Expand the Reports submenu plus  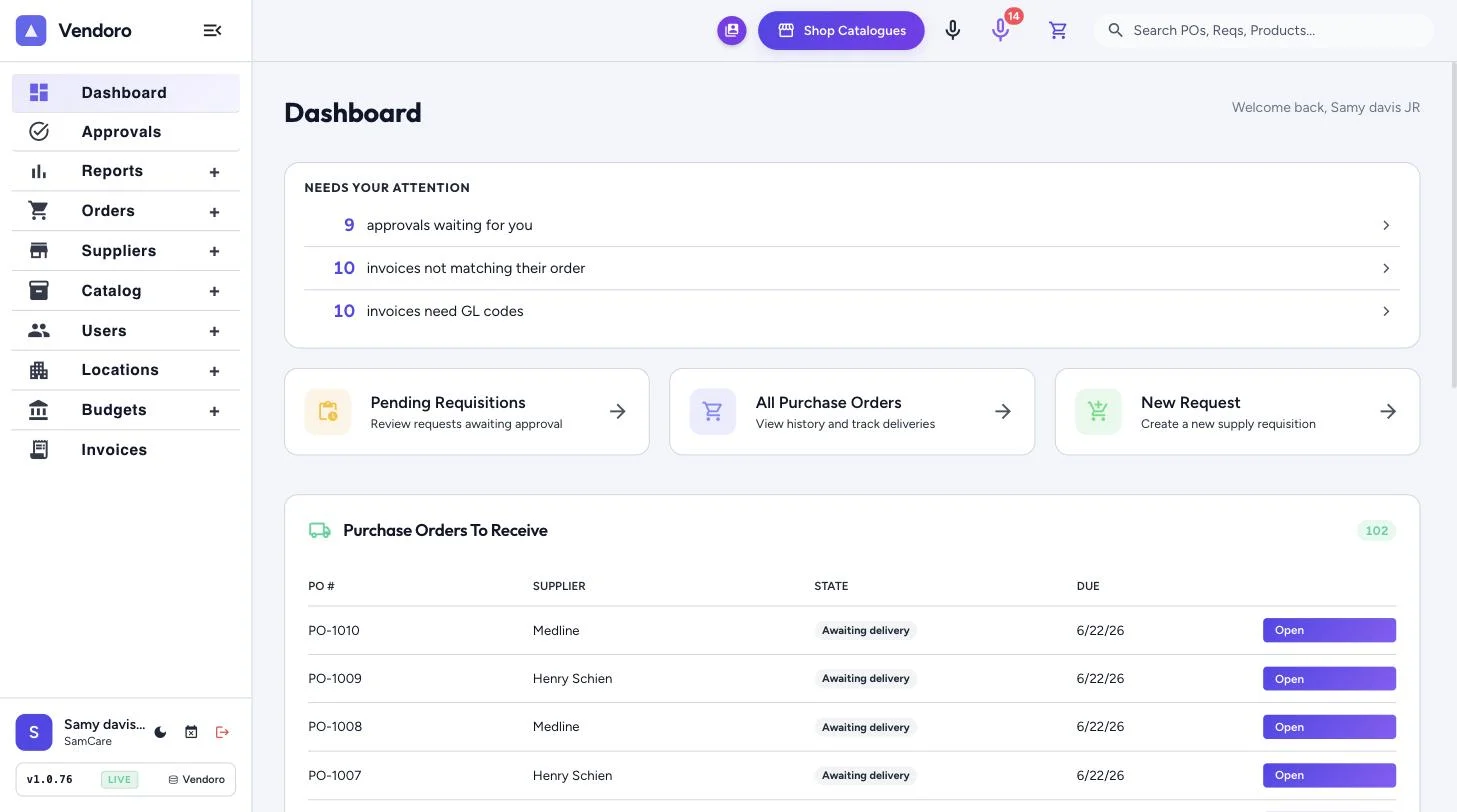(214, 172)
